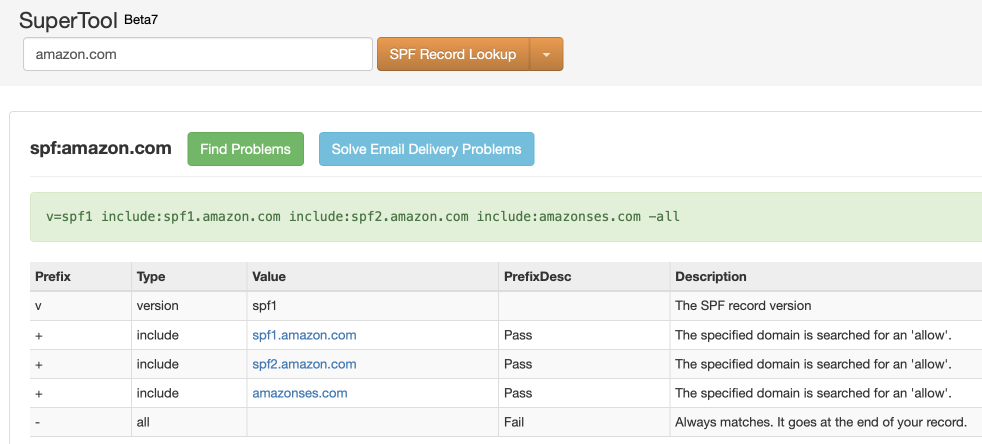Open the spf2.amazon.com link

(304, 364)
